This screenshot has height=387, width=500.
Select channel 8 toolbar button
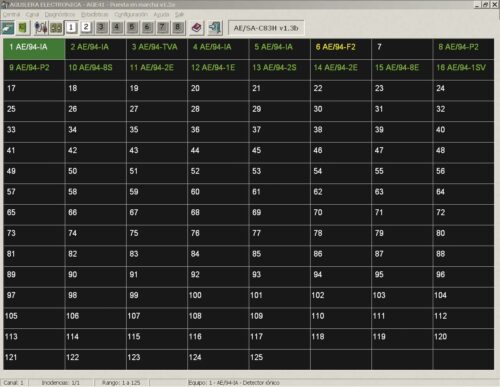[178, 28]
